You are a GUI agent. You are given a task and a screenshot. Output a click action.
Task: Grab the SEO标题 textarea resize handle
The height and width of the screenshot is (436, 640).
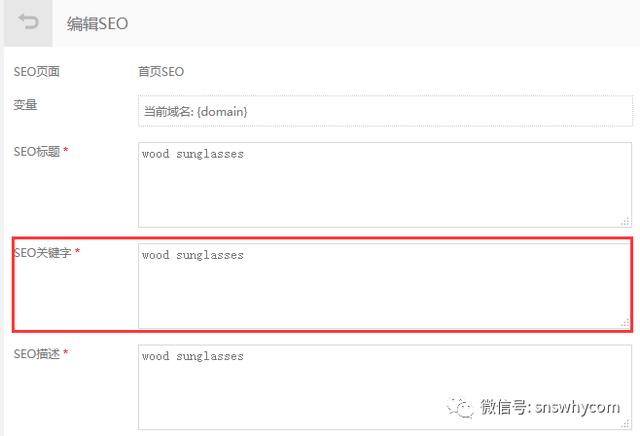(x=625, y=221)
